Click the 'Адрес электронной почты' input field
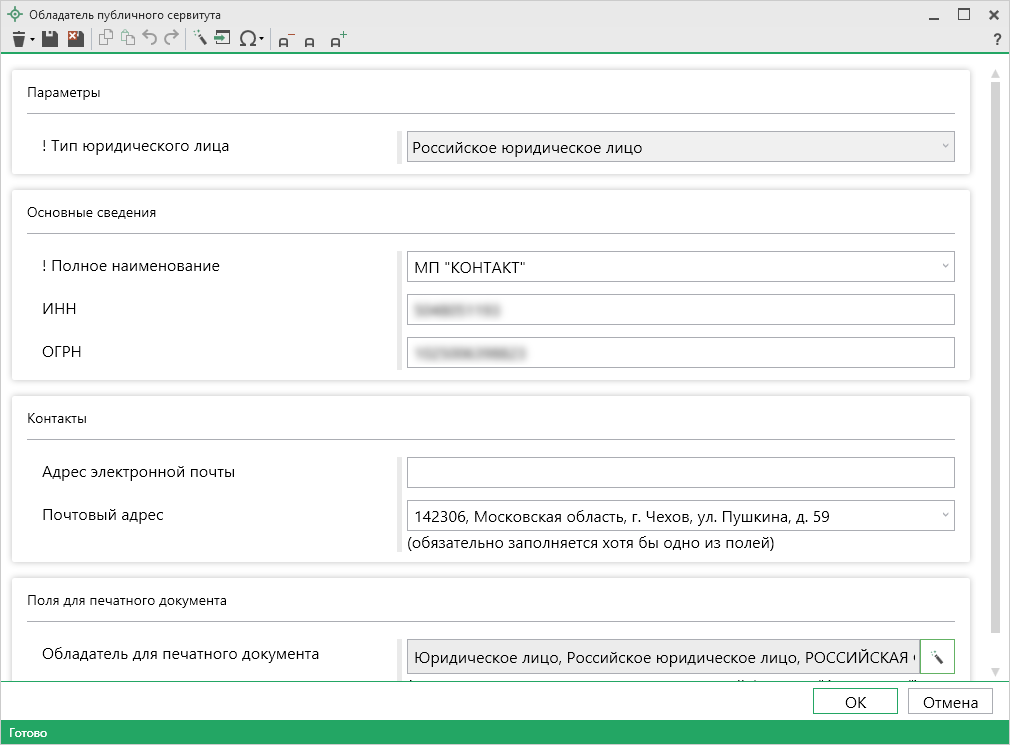The image size is (1010, 745). coord(680,472)
